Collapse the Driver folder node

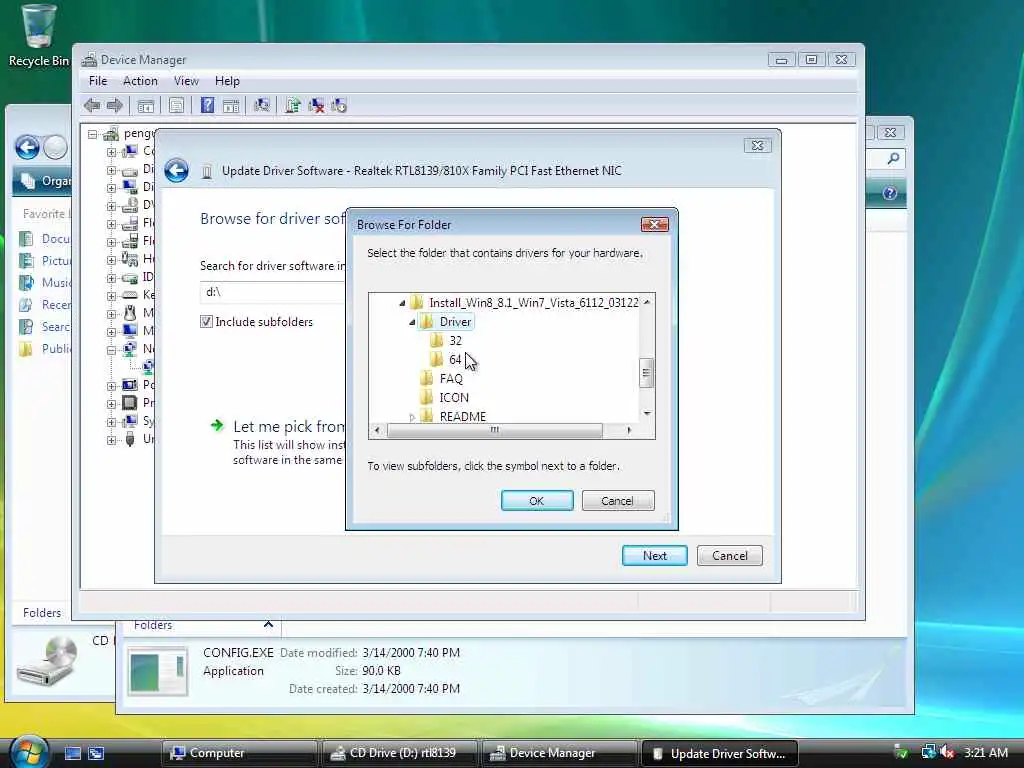(412, 322)
